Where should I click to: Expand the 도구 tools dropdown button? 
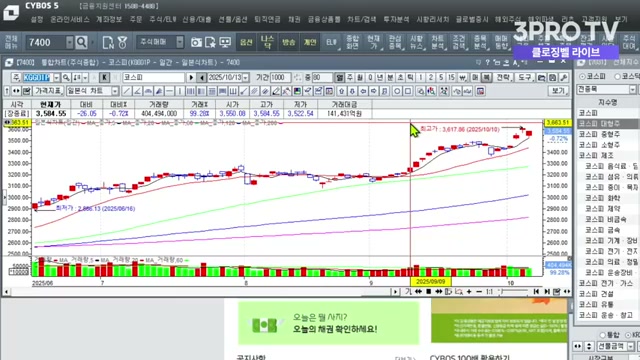point(524,78)
